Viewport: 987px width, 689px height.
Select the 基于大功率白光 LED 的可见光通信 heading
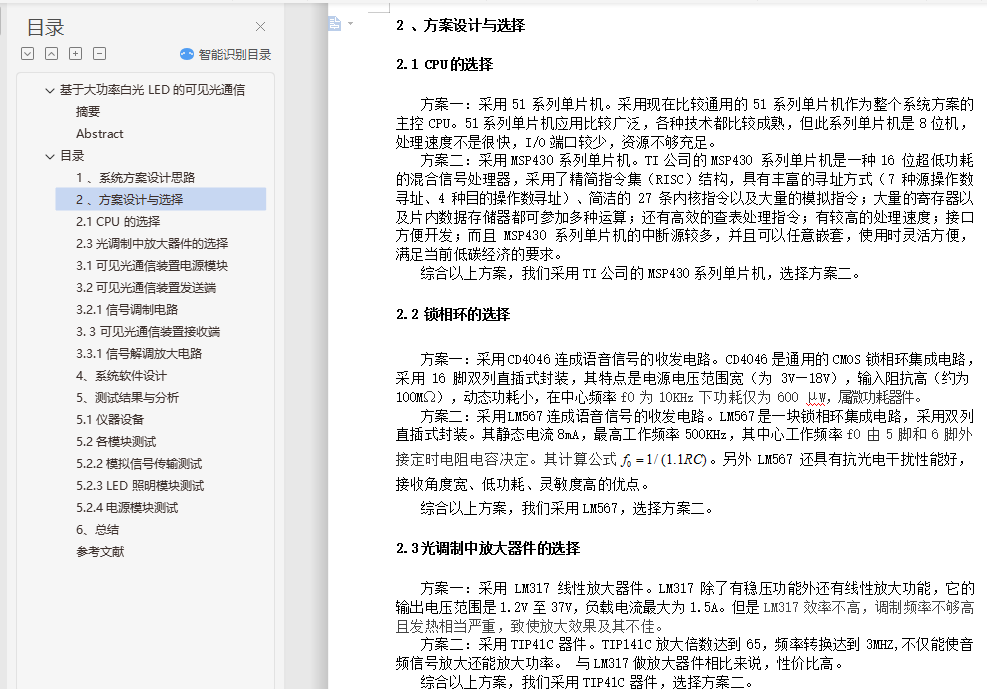[152, 90]
